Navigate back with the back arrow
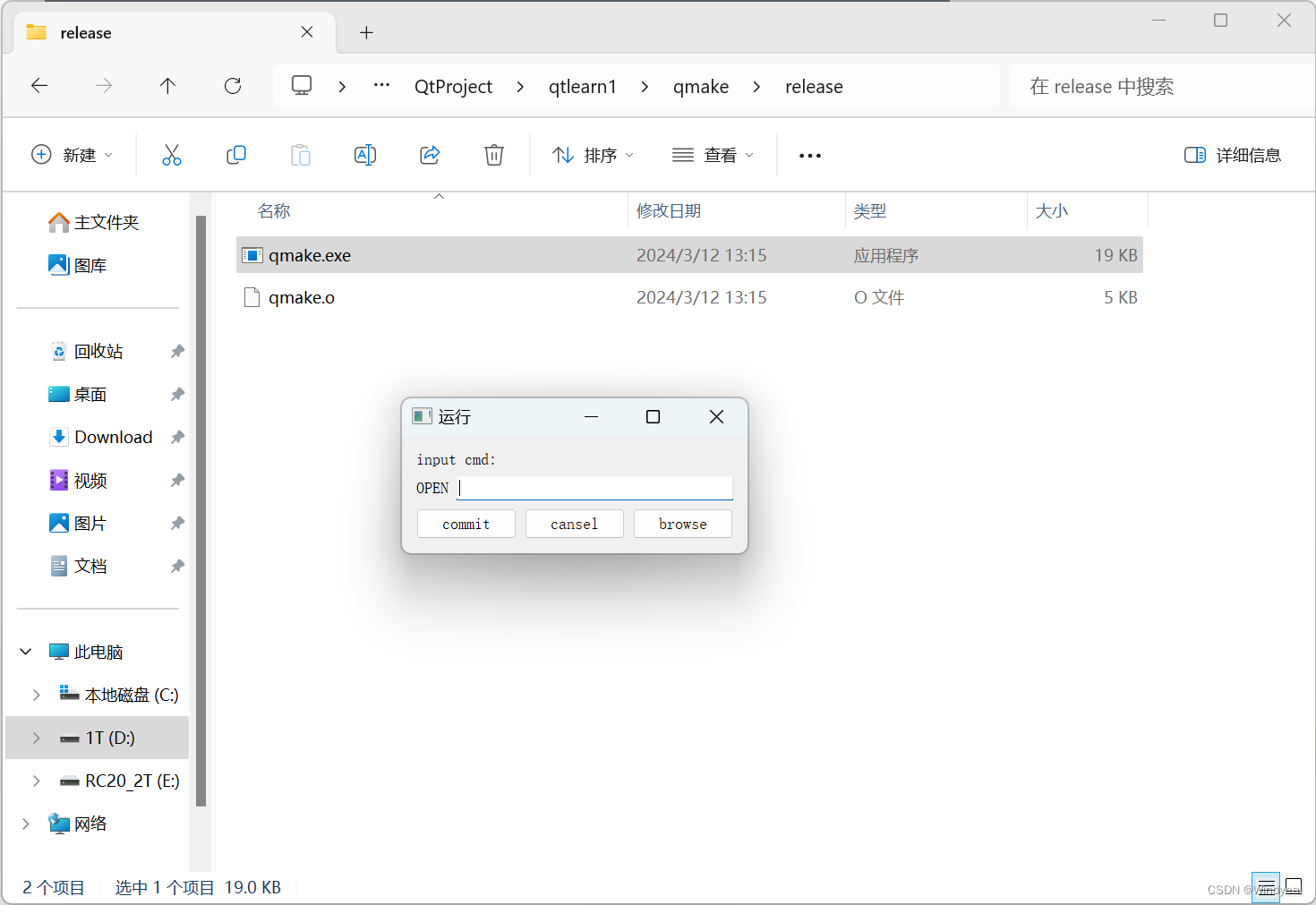This screenshot has height=905, width=1316. point(38,86)
